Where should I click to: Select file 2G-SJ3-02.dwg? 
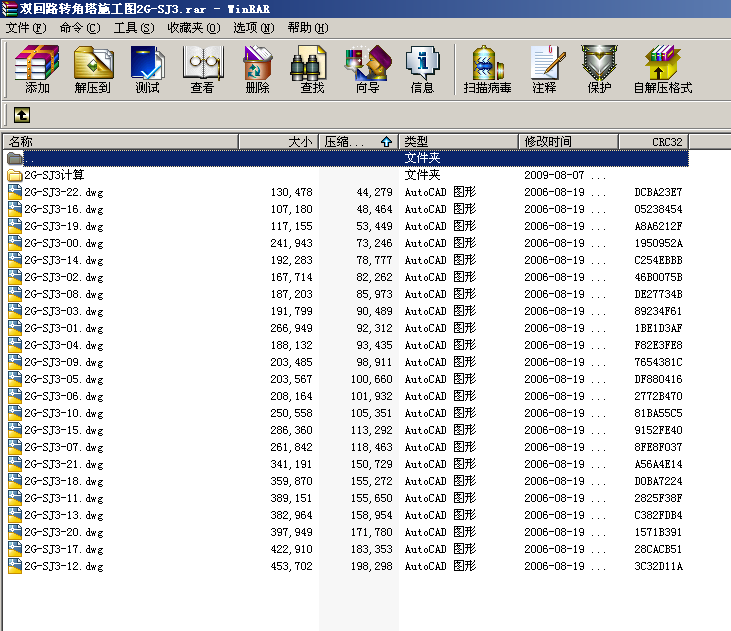(347, 277)
